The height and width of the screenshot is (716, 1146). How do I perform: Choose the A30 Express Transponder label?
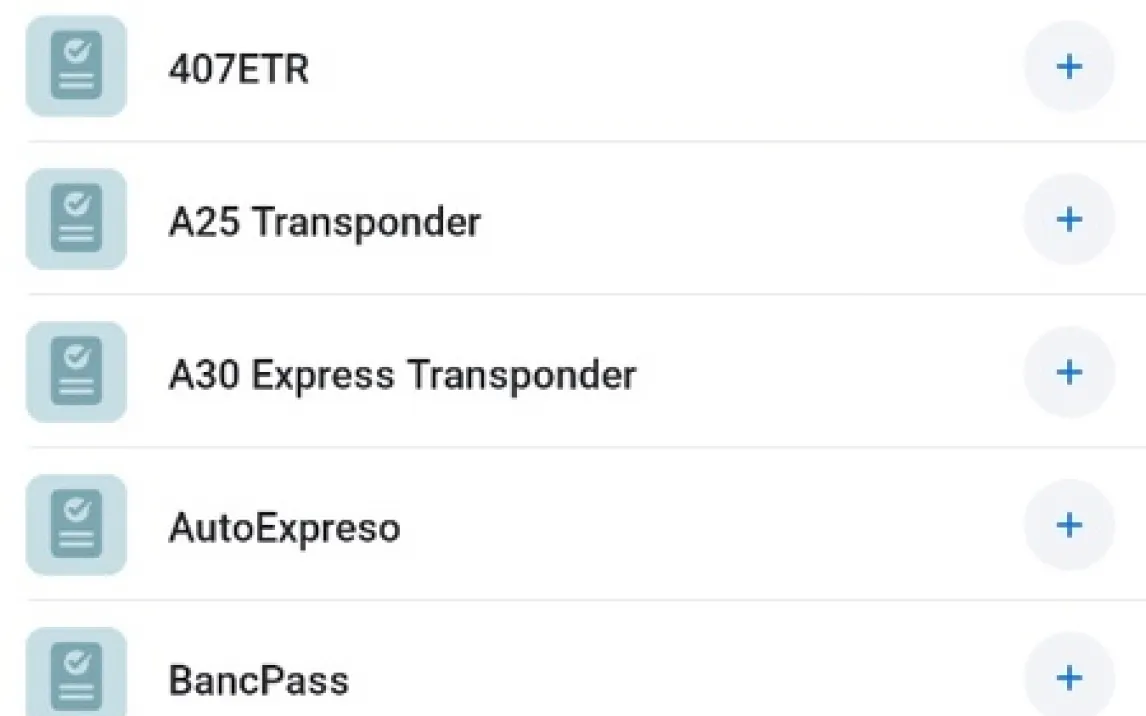[x=402, y=375]
